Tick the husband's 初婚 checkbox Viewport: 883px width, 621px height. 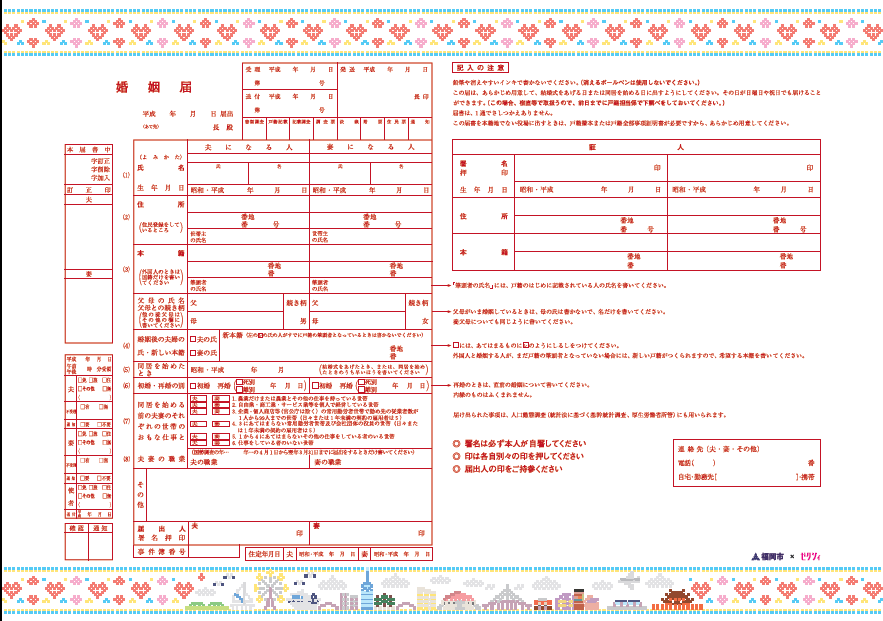(194, 385)
